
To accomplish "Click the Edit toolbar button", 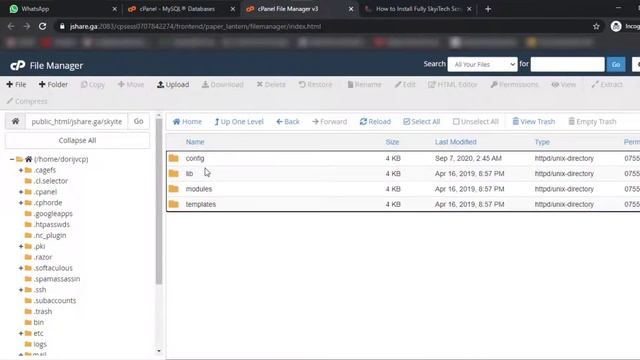I will (x=405, y=84).
